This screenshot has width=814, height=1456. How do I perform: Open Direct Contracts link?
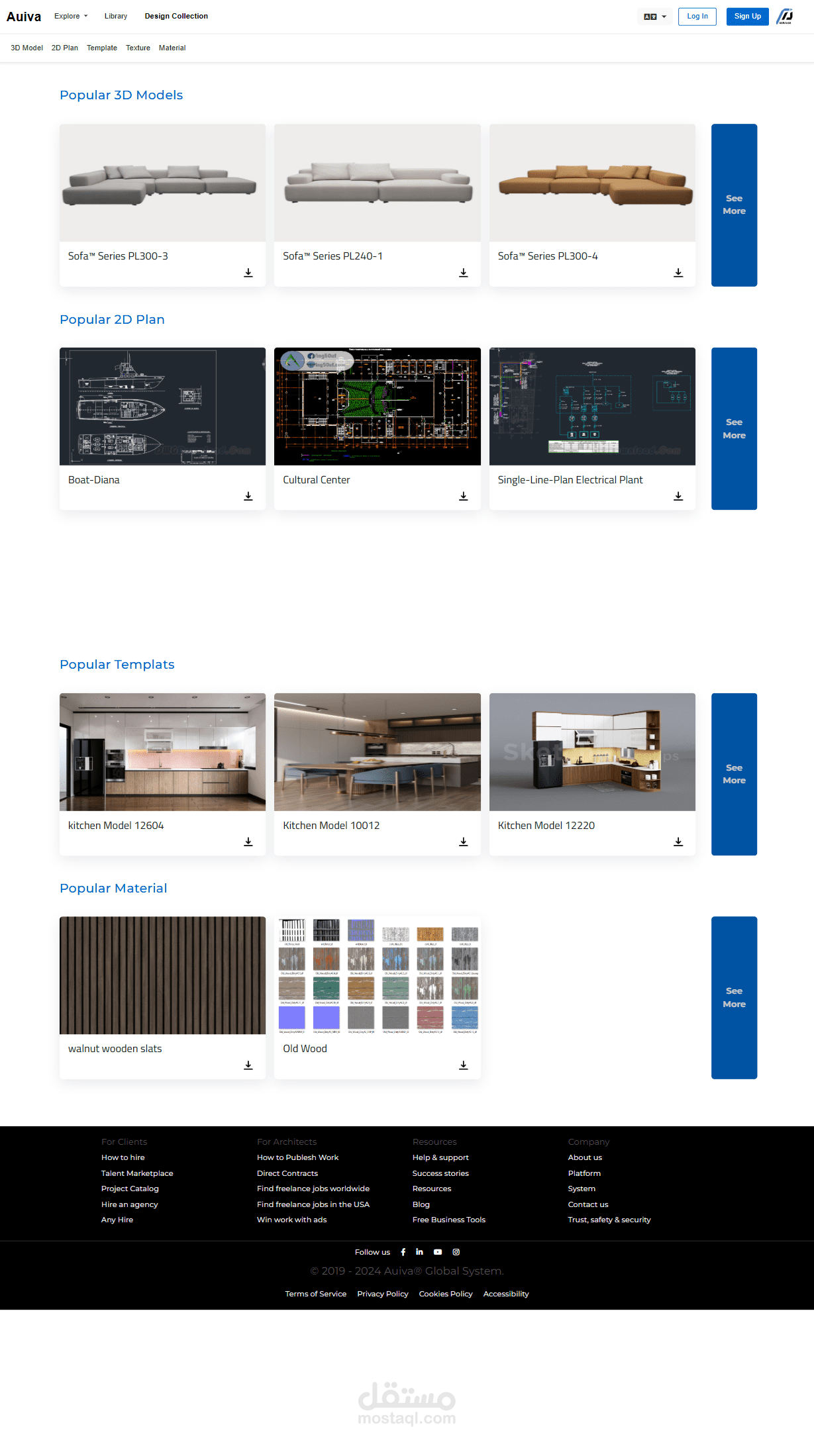coord(287,1173)
